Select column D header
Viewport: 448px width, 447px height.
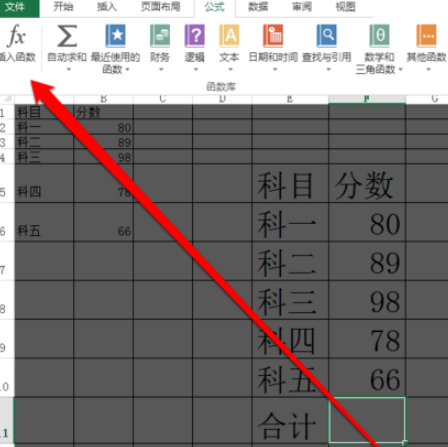(222, 99)
